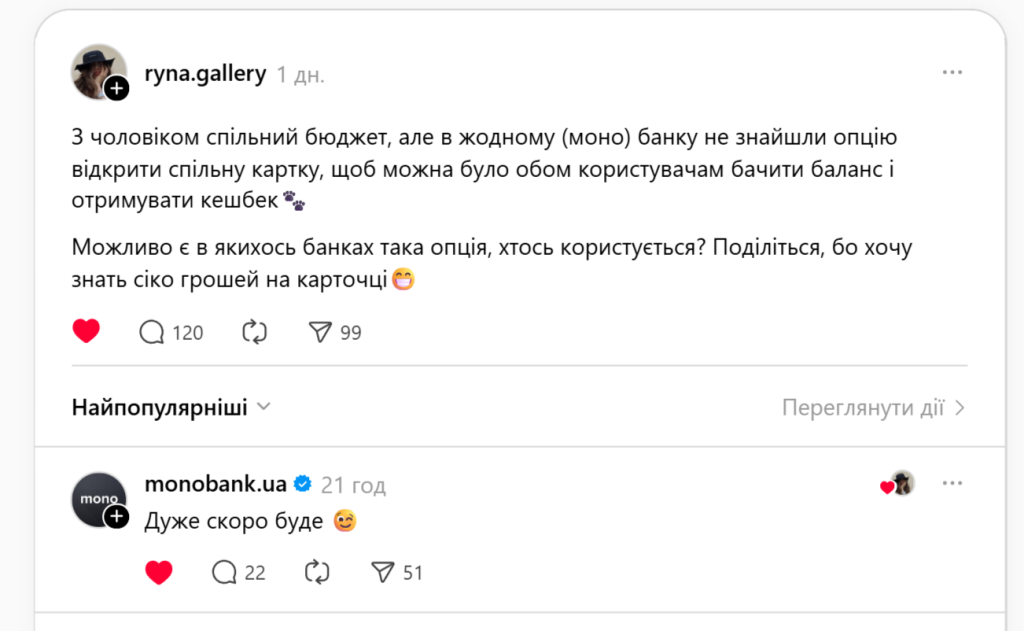Unlike monobank.ua's reply
The width and height of the screenshot is (1024, 631).
tap(159, 571)
